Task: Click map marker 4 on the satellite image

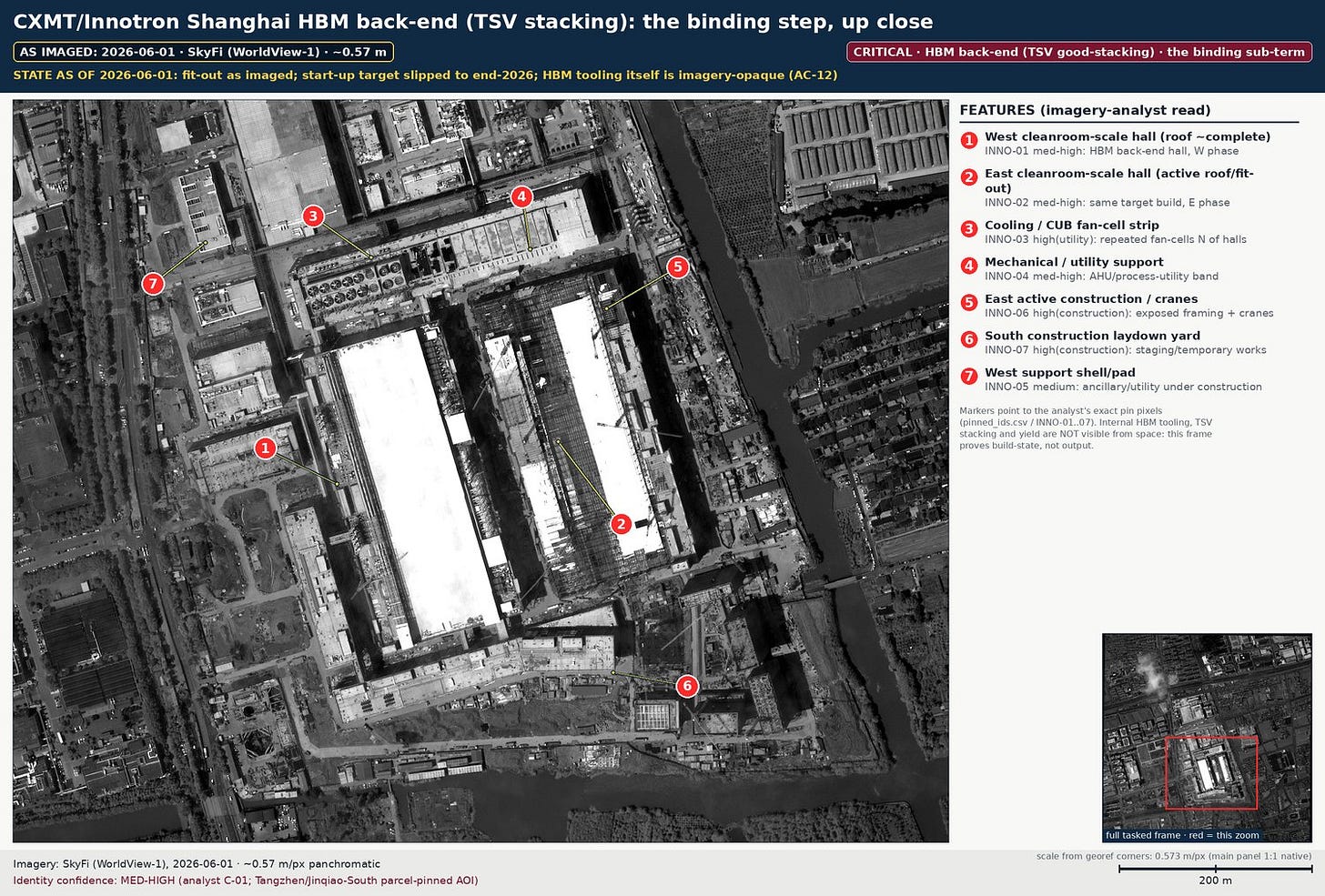Action: point(521,196)
